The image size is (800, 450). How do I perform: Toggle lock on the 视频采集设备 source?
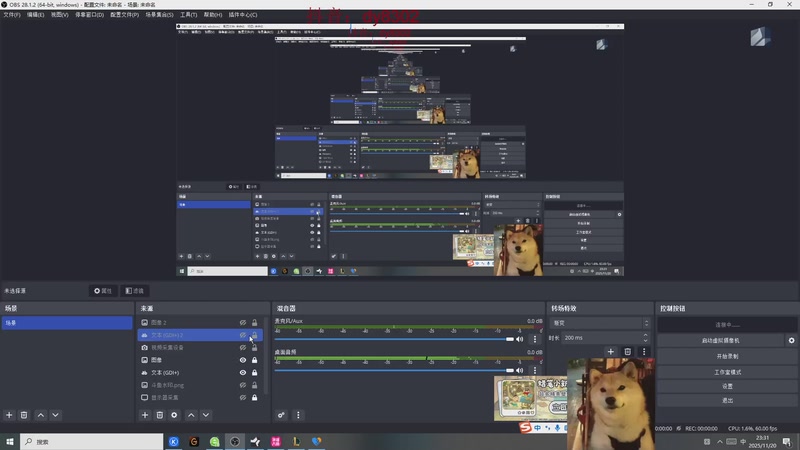pos(255,347)
